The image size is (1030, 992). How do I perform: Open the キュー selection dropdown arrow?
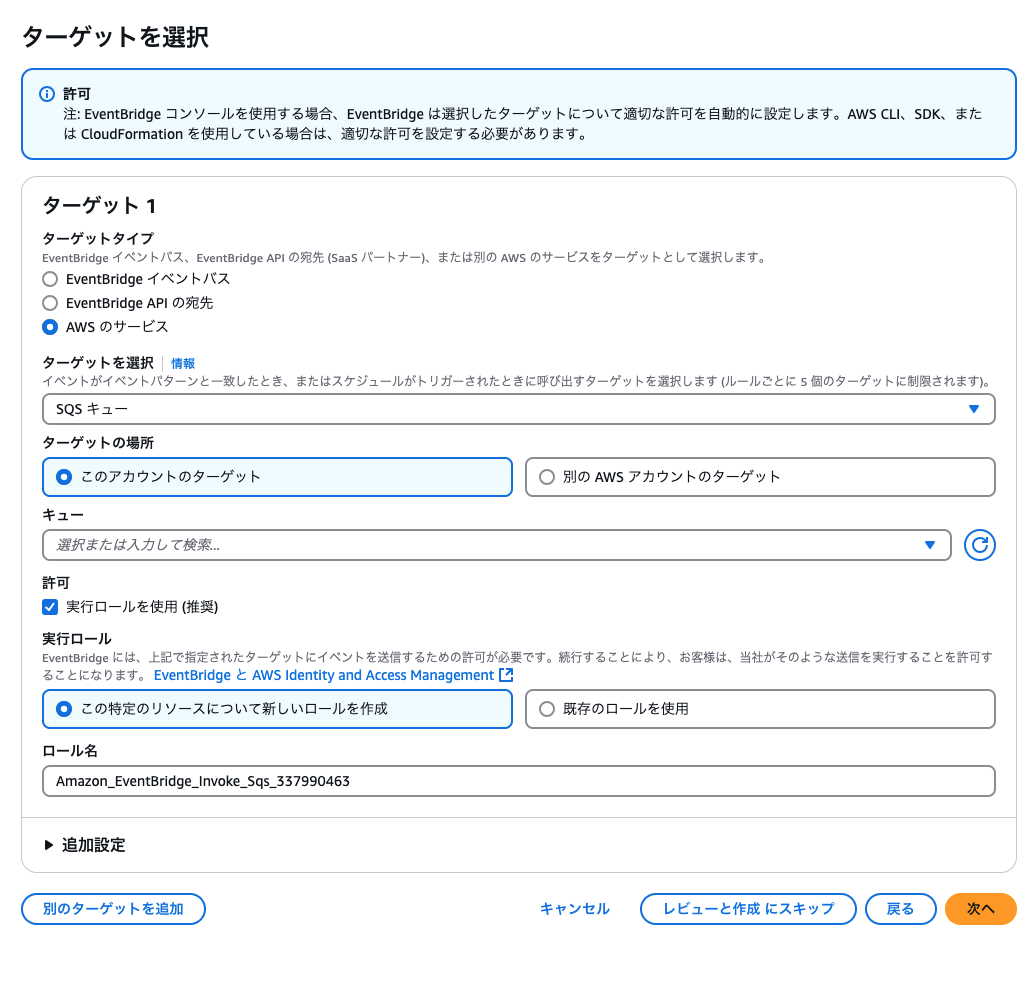point(929,545)
